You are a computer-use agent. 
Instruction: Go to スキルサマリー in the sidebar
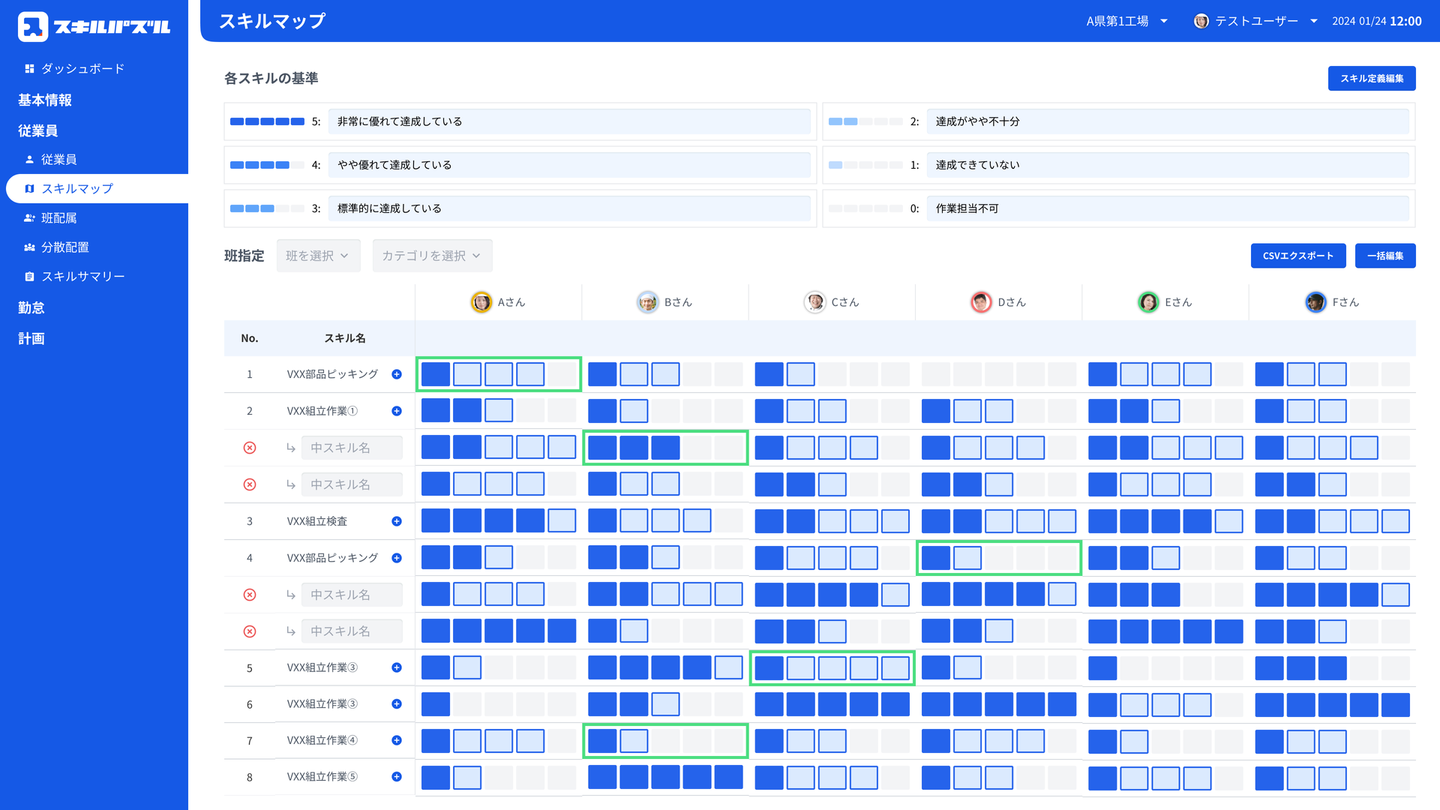(x=82, y=276)
